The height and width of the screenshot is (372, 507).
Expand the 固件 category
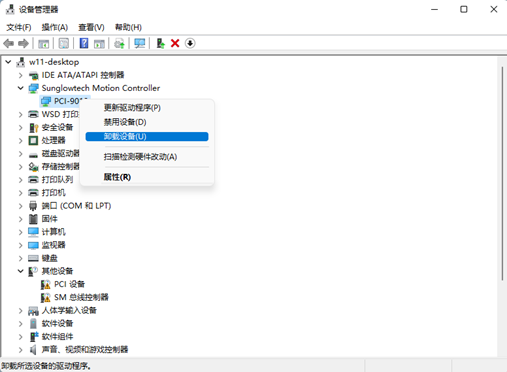click(x=21, y=219)
